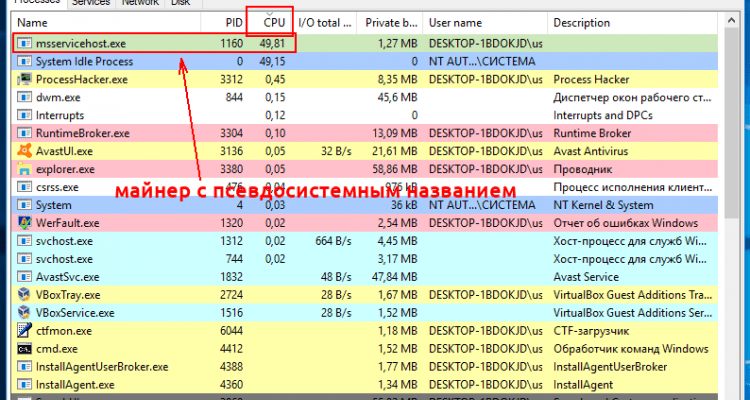Sort by the Name column header
Screen dimensions: 750x400
point(106,22)
